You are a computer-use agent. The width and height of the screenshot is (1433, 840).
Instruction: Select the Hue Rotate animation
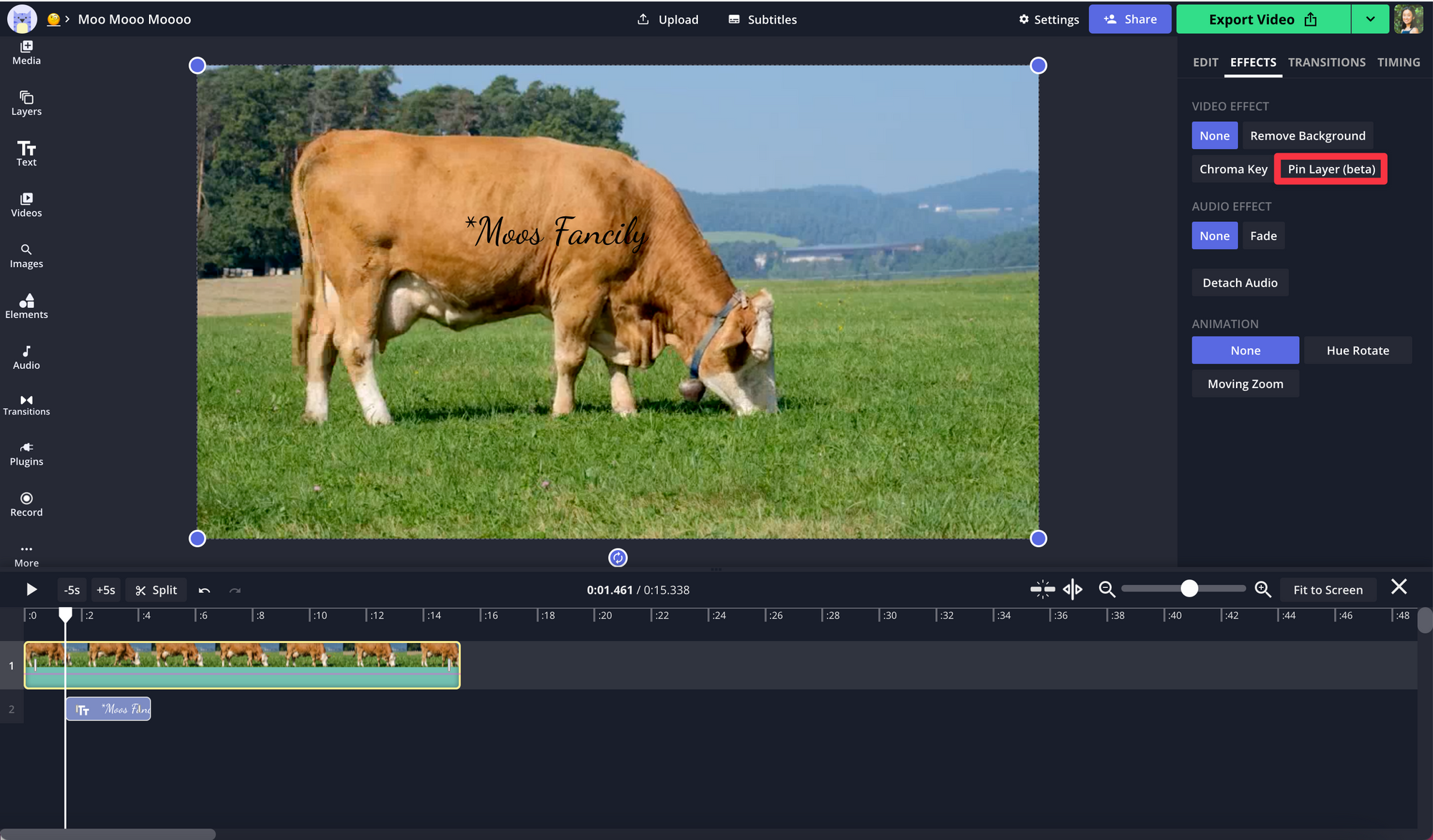tap(1357, 350)
